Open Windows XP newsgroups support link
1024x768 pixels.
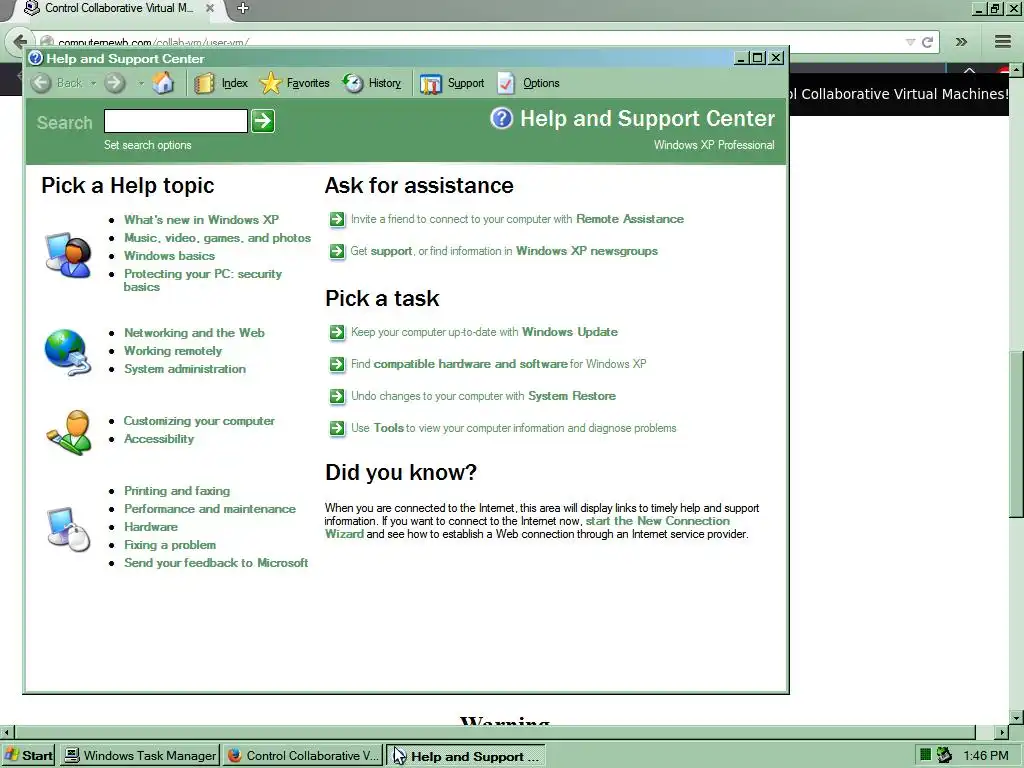pos(586,251)
